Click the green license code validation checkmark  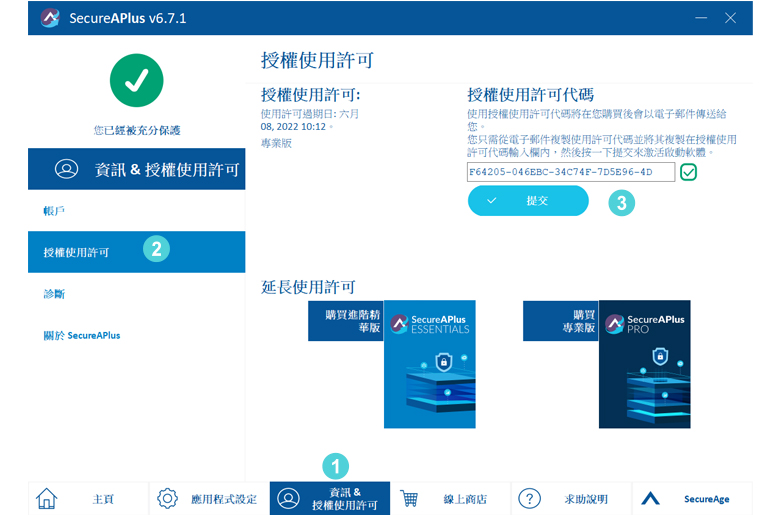pyautogui.click(x=688, y=172)
